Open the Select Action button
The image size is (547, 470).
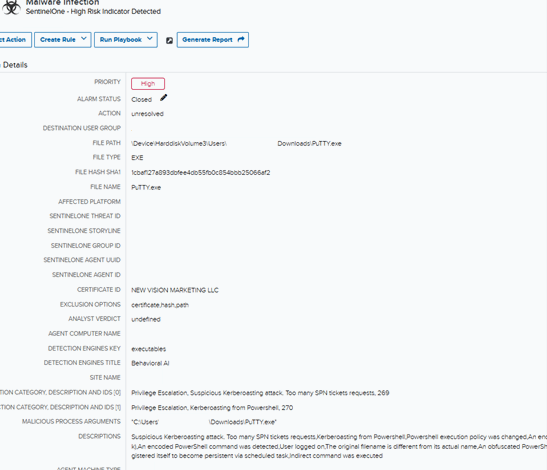pyautogui.click(x=15, y=40)
